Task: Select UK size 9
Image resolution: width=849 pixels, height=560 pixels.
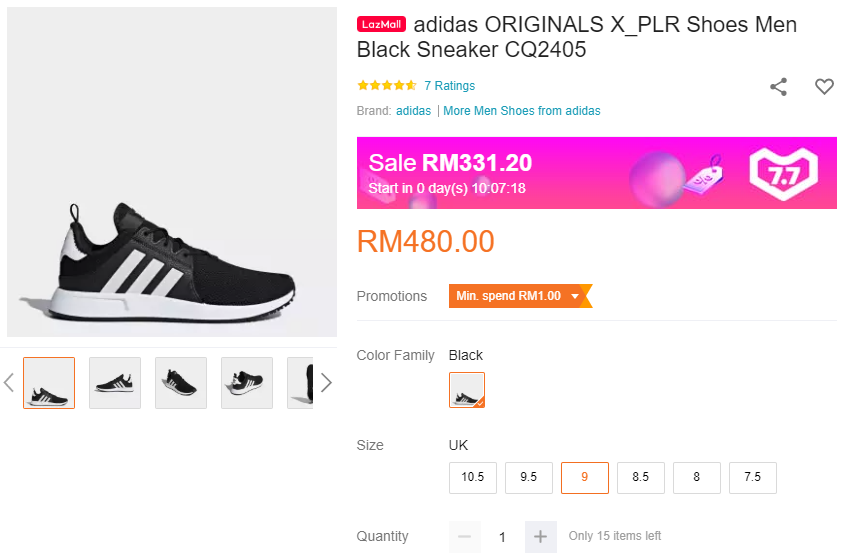Action: [x=585, y=477]
